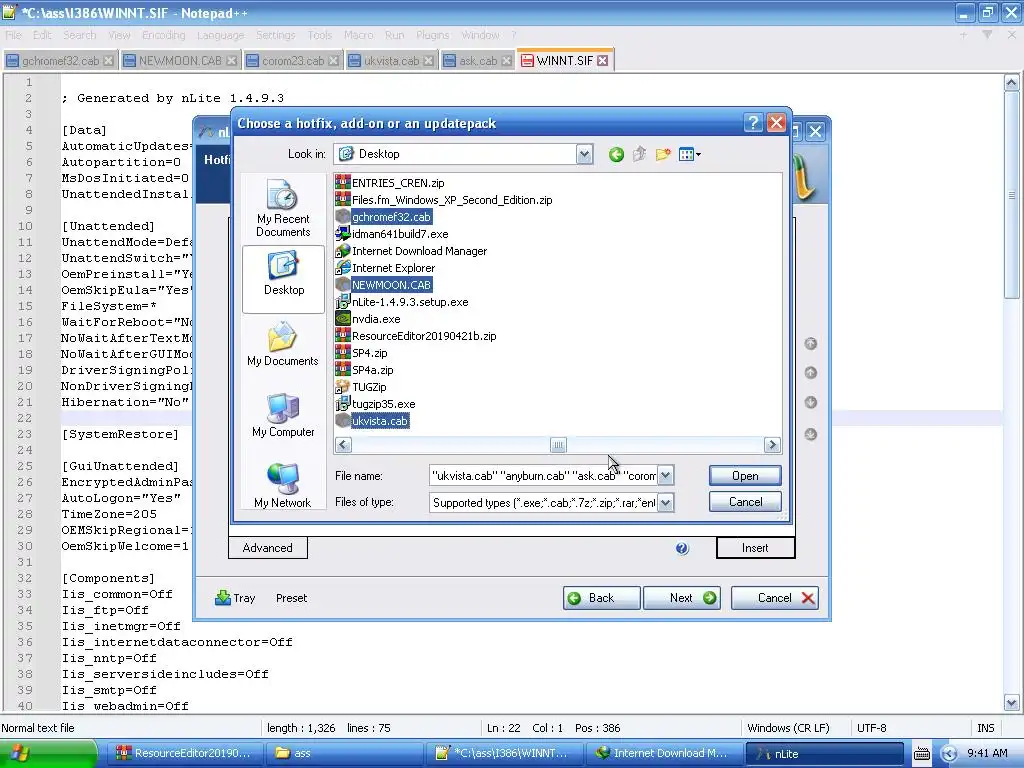
Task: Select NEWMOON.CAB file in list
Action: point(383,285)
